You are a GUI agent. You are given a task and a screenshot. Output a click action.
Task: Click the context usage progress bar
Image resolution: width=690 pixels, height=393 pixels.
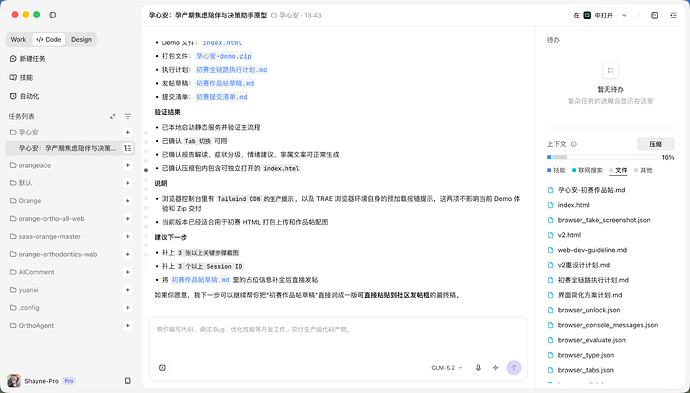coord(602,157)
